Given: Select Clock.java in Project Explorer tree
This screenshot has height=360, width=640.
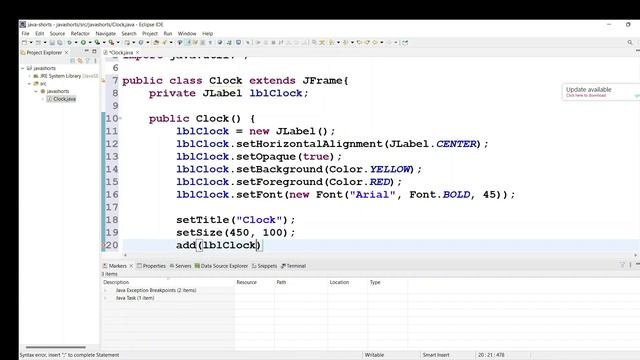Looking at the screenshot, I should coord(61,99).
